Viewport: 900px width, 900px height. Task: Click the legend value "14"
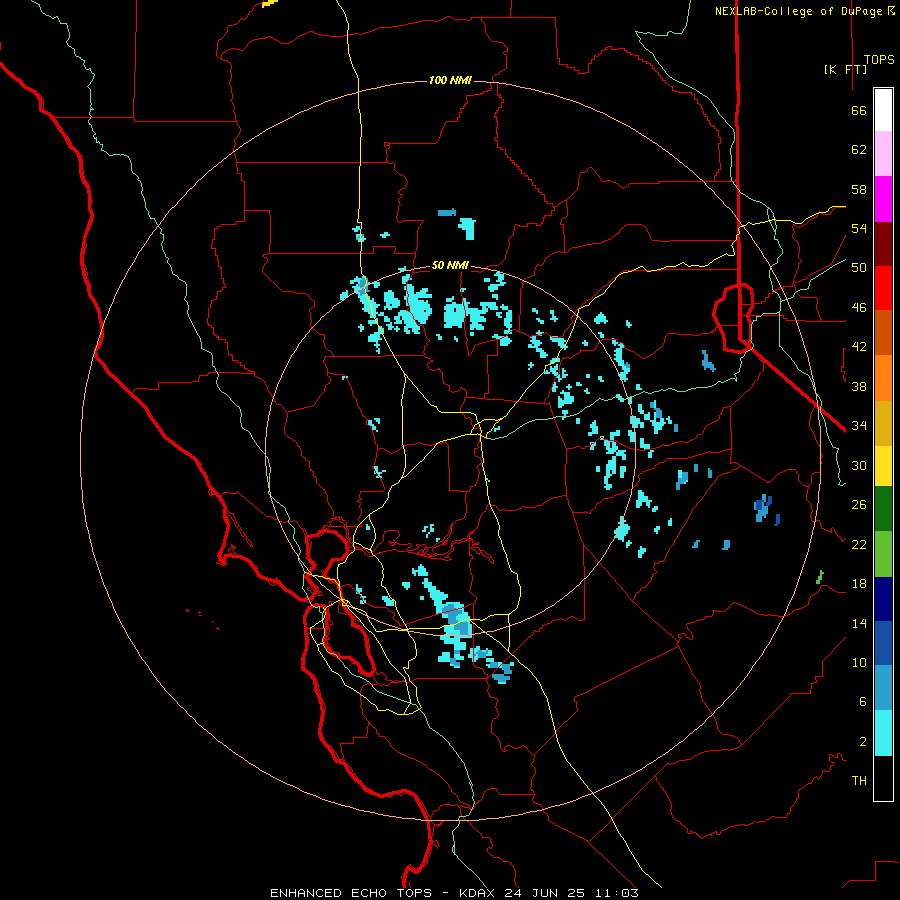tap(859, 623)
